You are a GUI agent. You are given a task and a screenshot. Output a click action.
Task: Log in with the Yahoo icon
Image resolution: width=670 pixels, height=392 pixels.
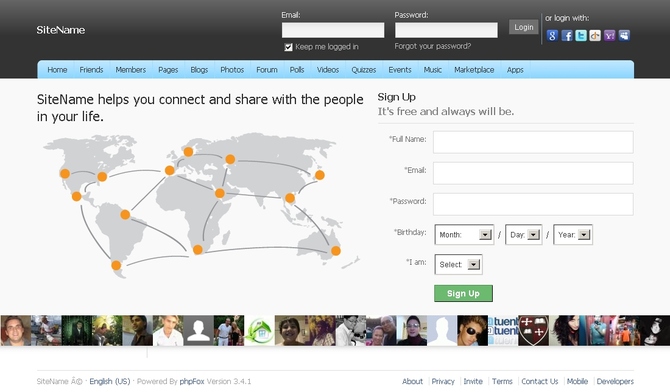(610, 35)
